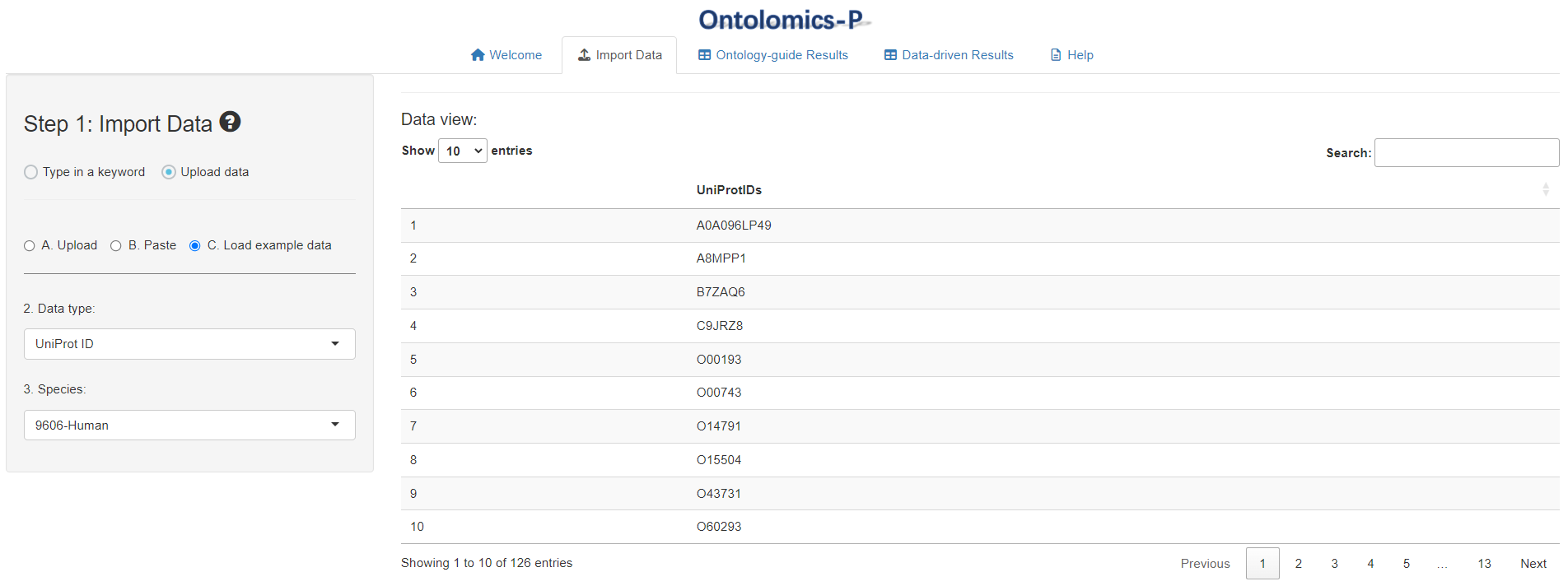Go to the Next page

coord(1533,564)
